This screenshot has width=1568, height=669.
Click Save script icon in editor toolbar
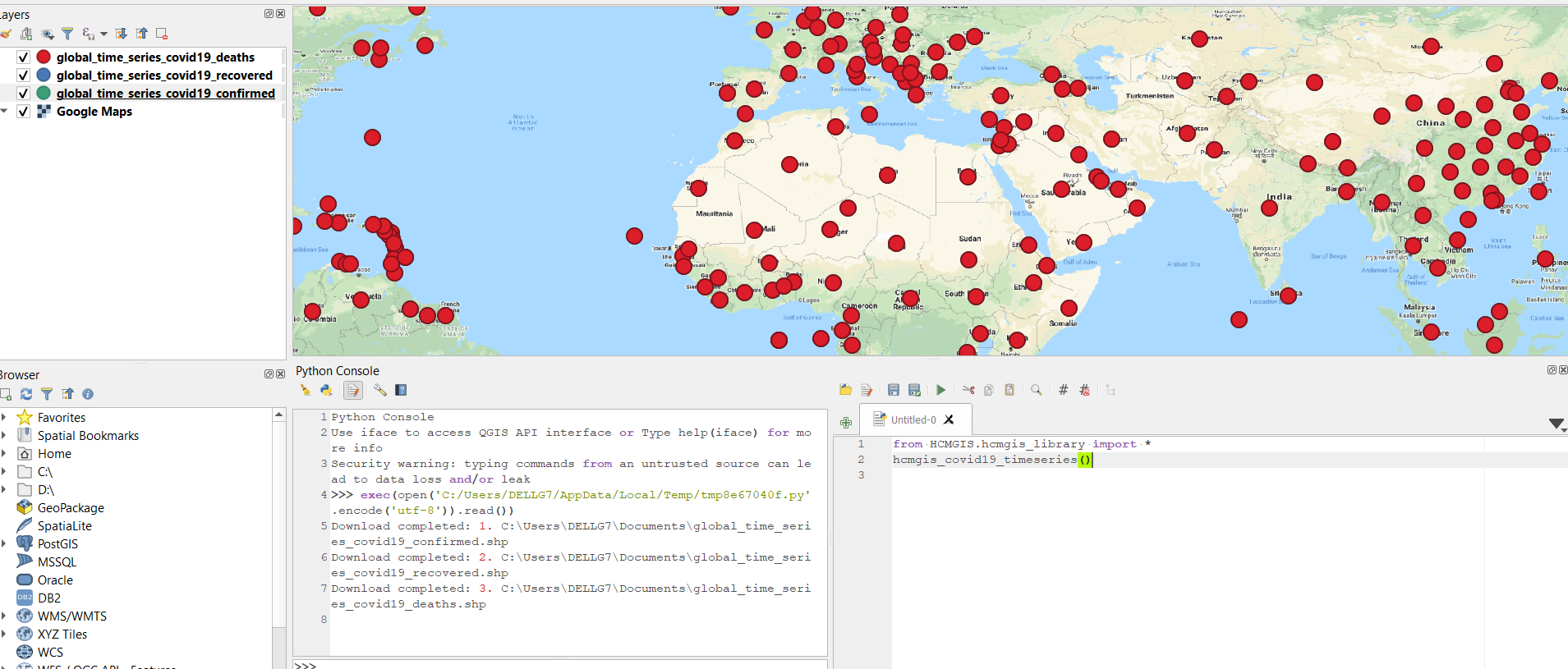pyautogui.click(x=894, y=391)
